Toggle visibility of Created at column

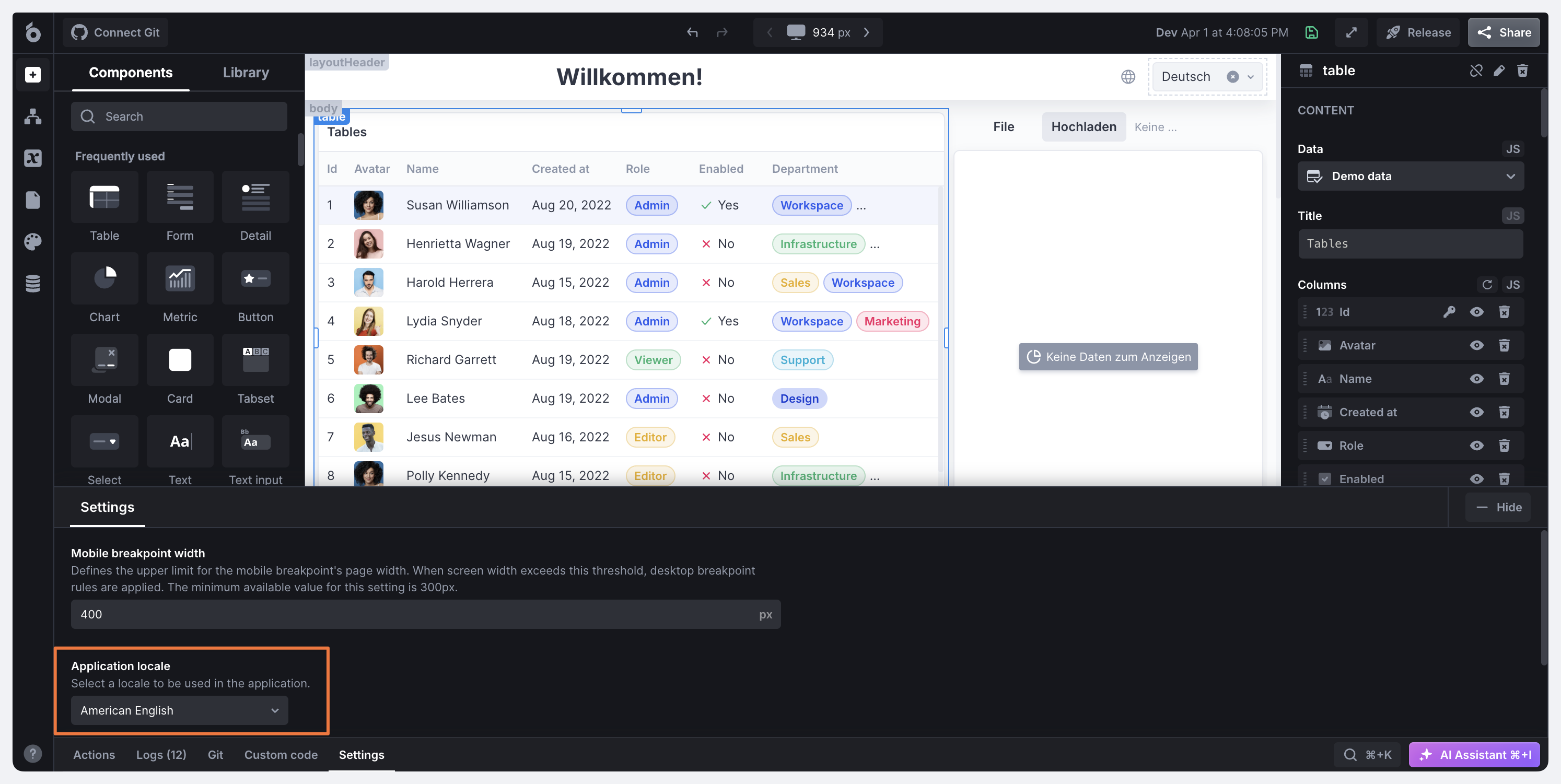[1477, 412]
